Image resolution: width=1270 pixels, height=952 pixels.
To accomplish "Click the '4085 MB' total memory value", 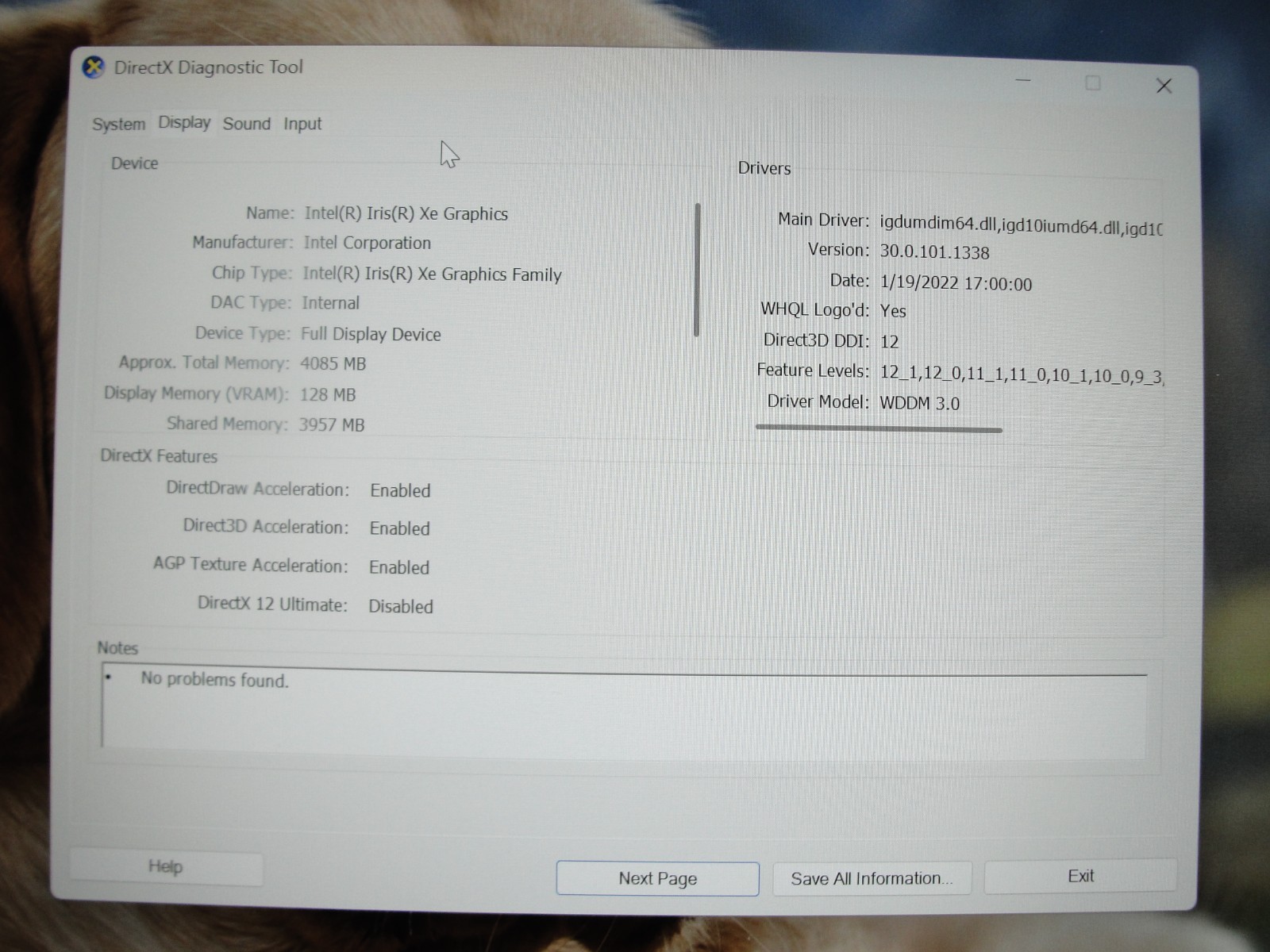I will (333, 363).
